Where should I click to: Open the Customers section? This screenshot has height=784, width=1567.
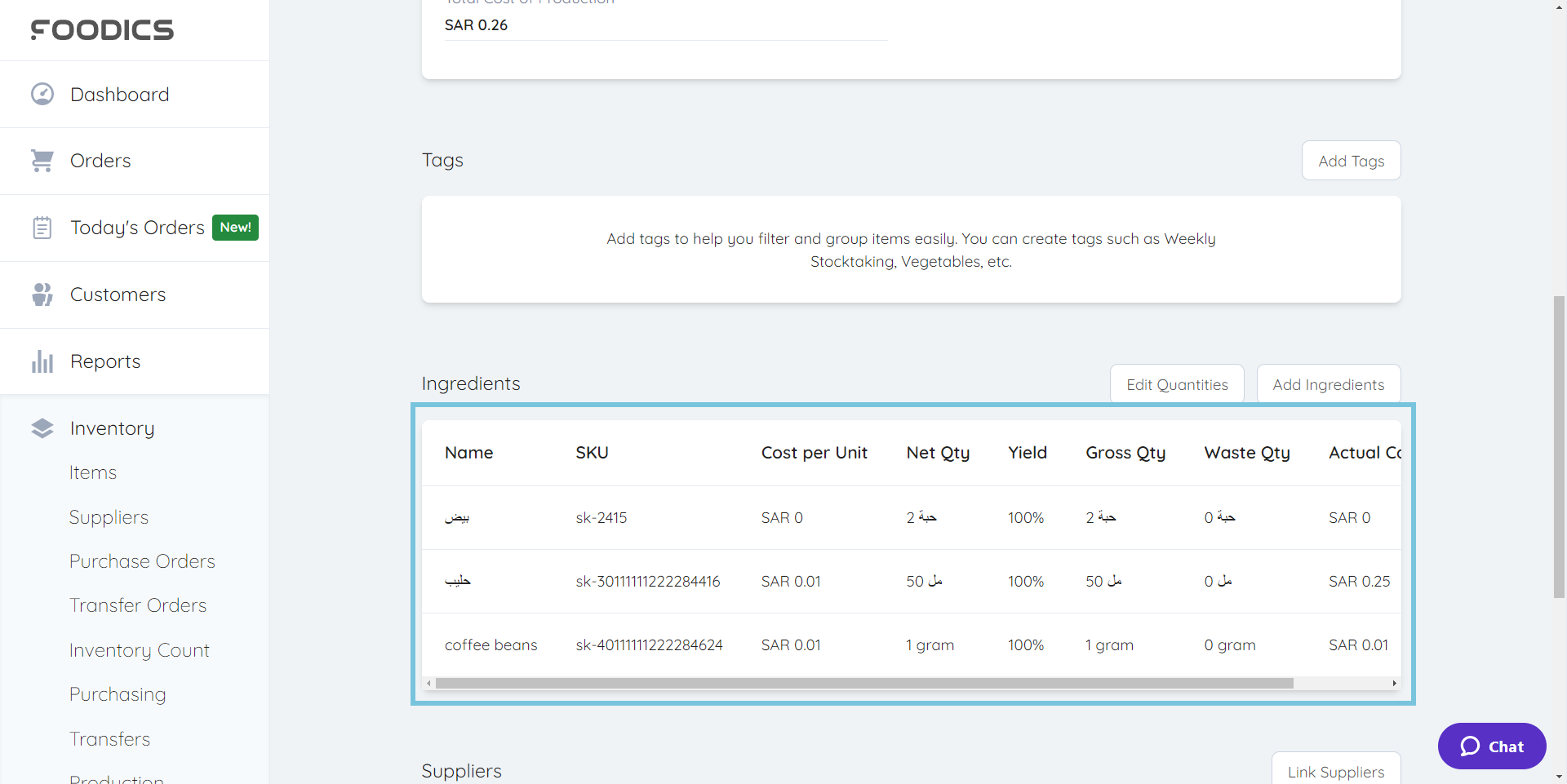click(135, 295)
